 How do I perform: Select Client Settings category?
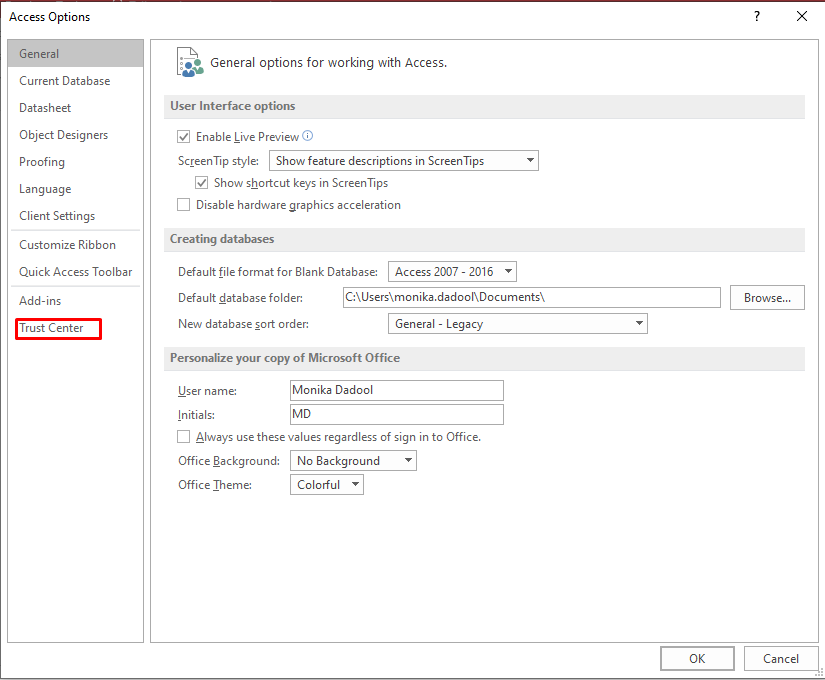click(76, 216)
